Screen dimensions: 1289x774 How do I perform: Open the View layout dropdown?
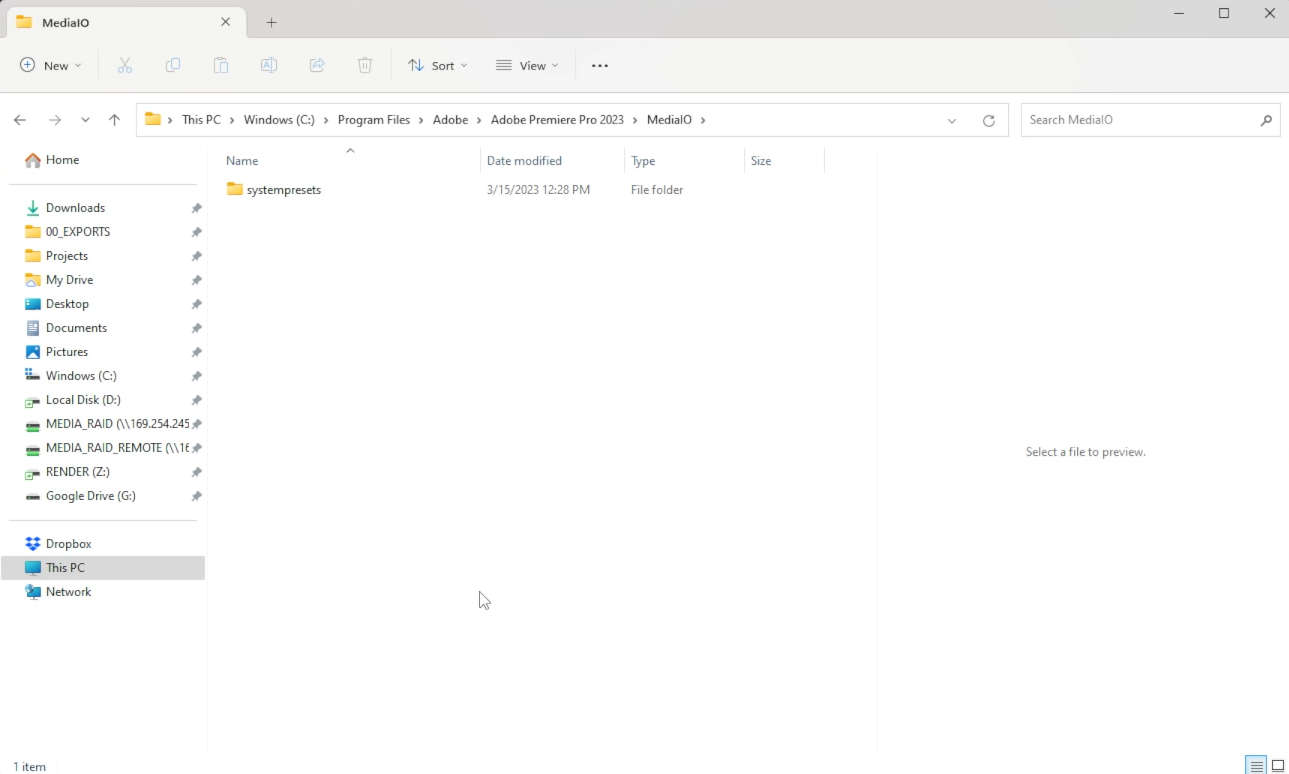click(527, 65)
